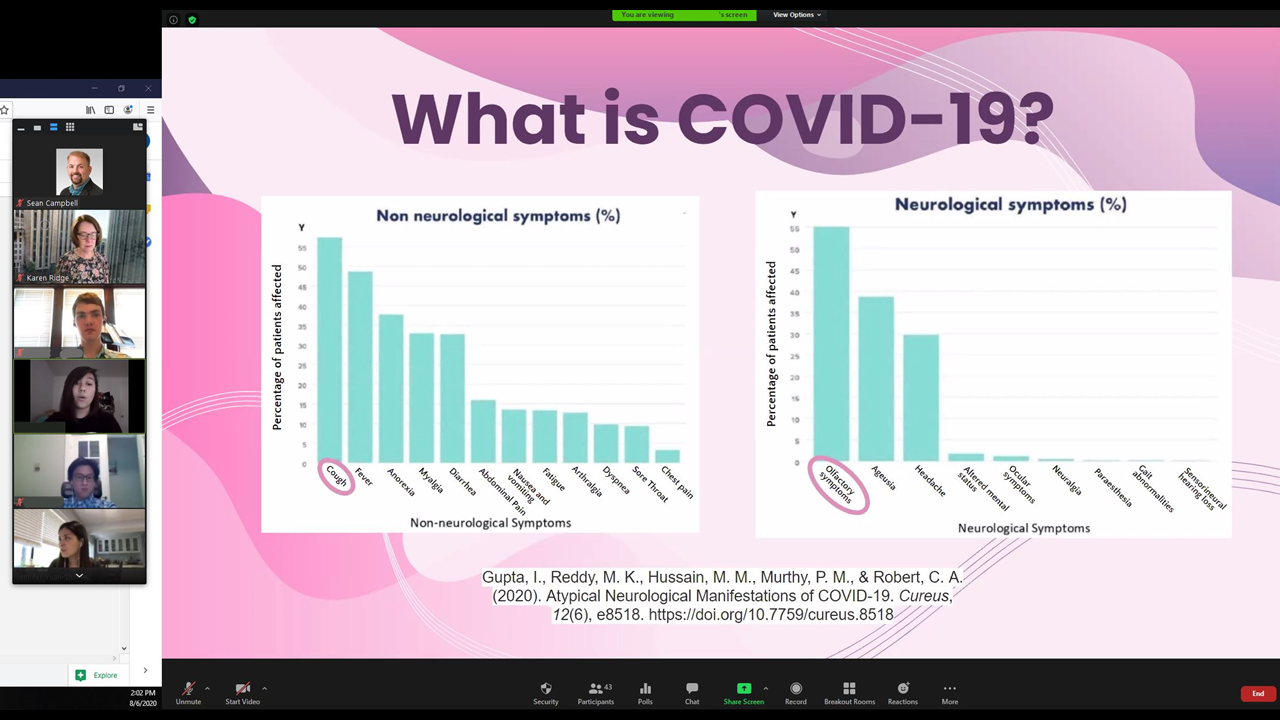Open the Reactions menu
This screenshot has height=720, width=1280.
(903, 693)
